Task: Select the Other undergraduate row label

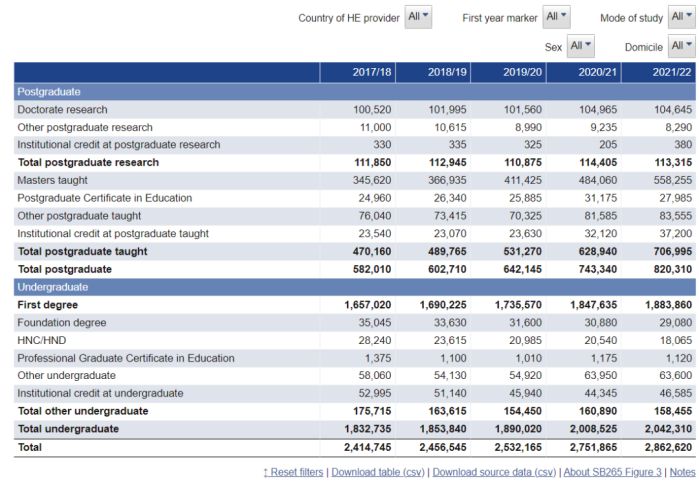Action: tap(66, 375)
